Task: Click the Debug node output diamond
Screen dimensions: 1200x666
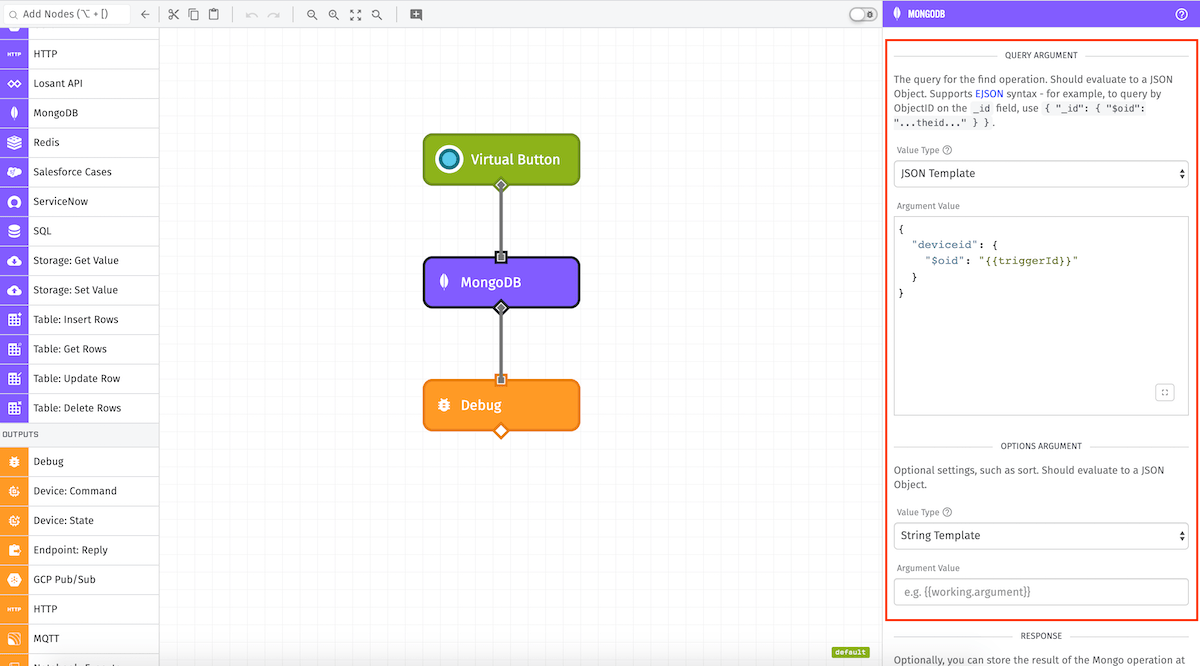Action: (x=501, y=431)
